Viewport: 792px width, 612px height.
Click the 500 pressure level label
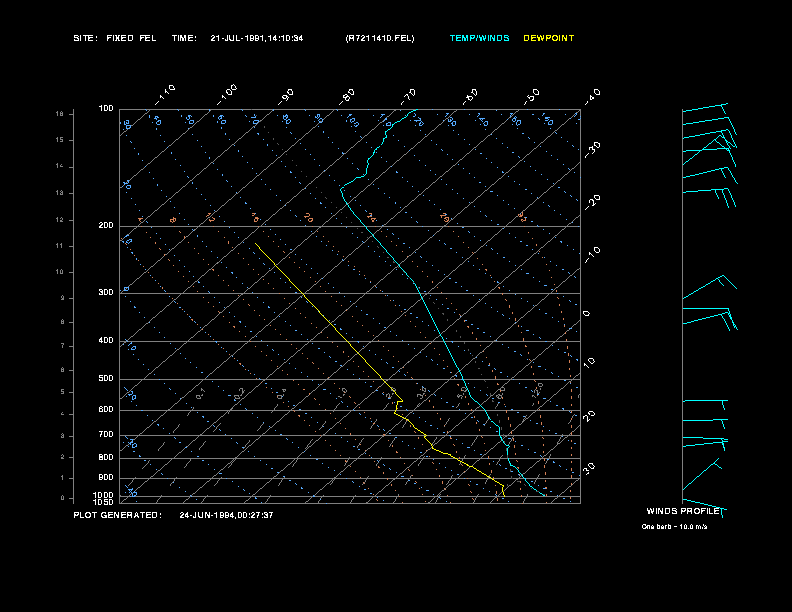point(106,379)
